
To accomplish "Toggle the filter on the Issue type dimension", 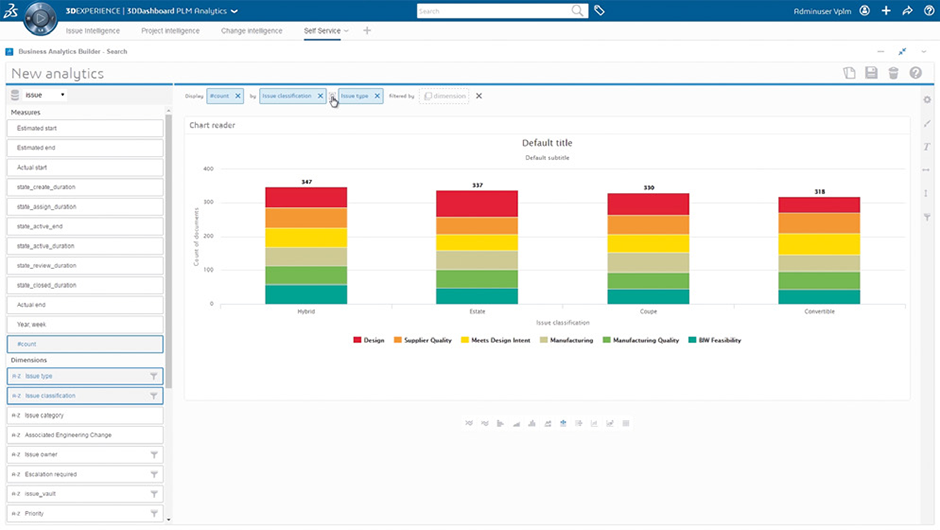I will (154, 376).
